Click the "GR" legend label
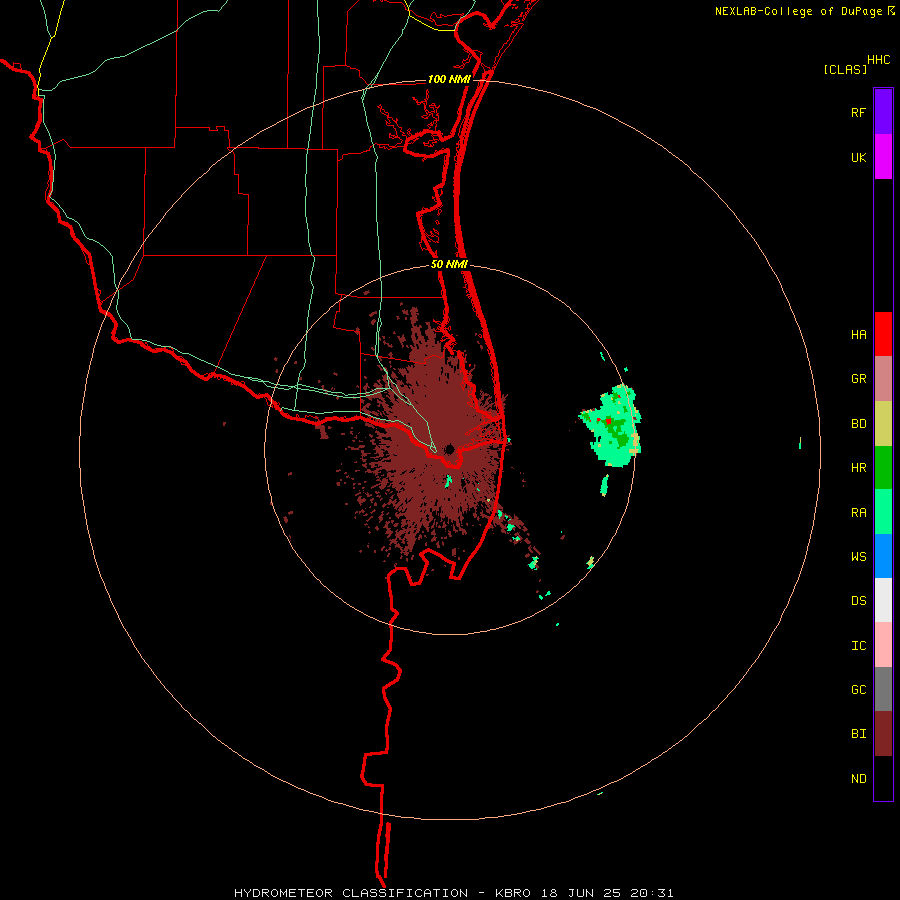The height and width of the screenshot is (900, 900). tap(858, 379)
